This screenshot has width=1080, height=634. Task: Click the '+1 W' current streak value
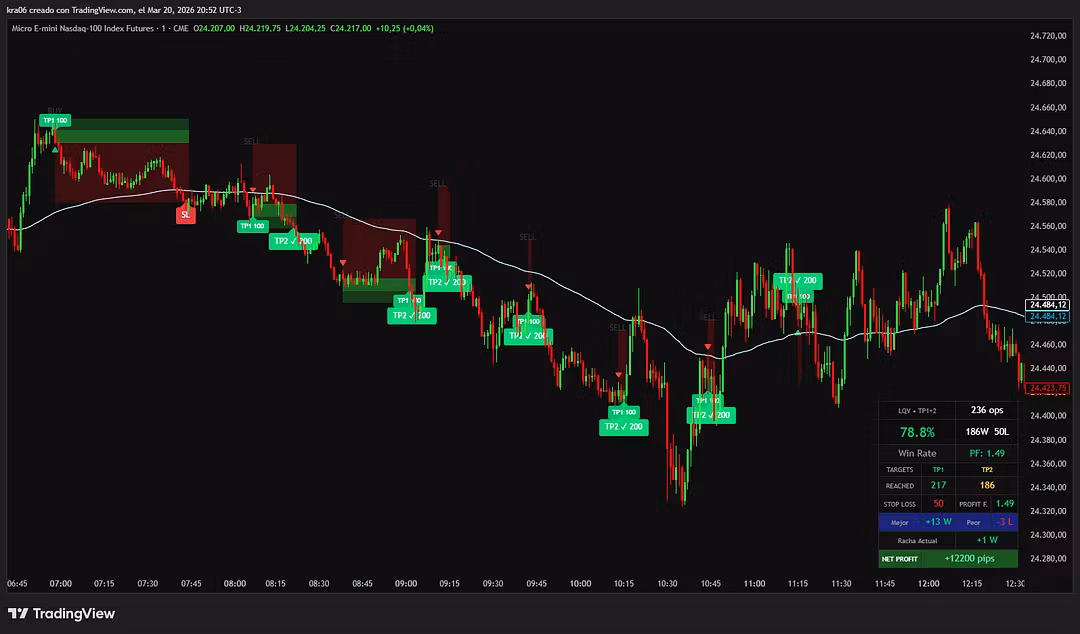tap(987, 540)
